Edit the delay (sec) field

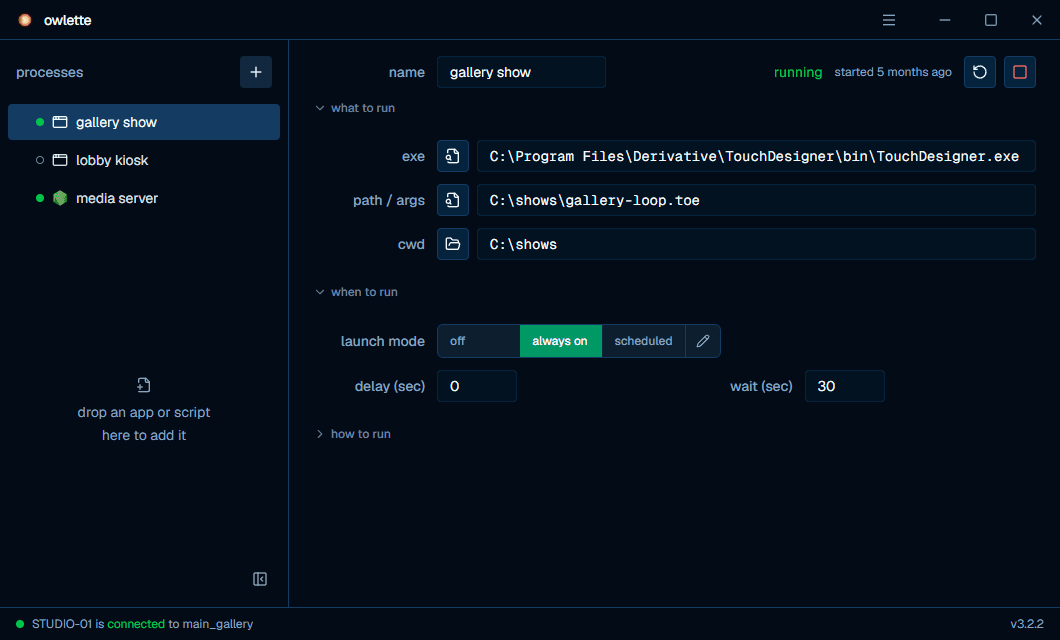(477, 386)
